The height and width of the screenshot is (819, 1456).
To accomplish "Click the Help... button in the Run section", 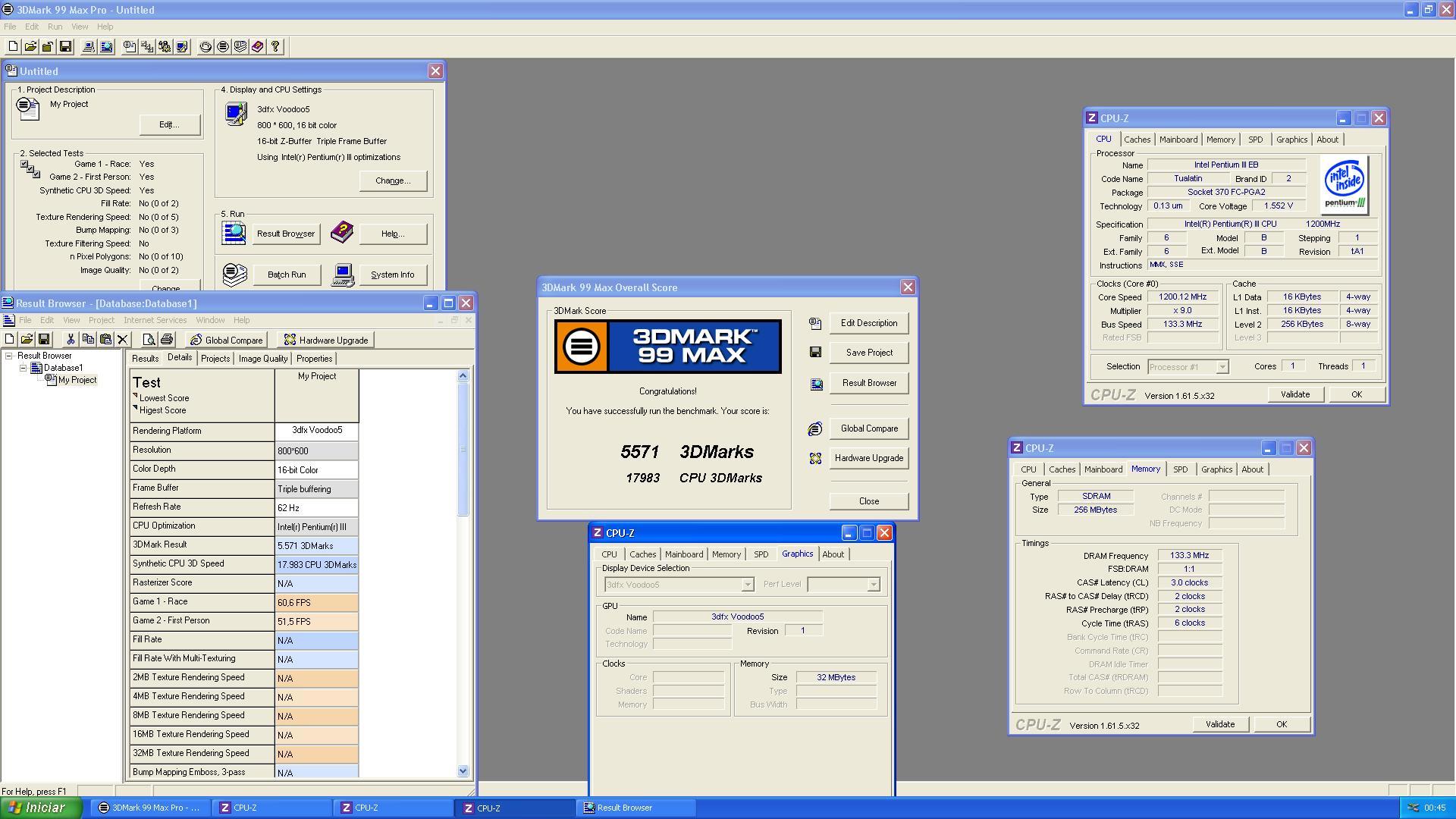I will point(393,234).
